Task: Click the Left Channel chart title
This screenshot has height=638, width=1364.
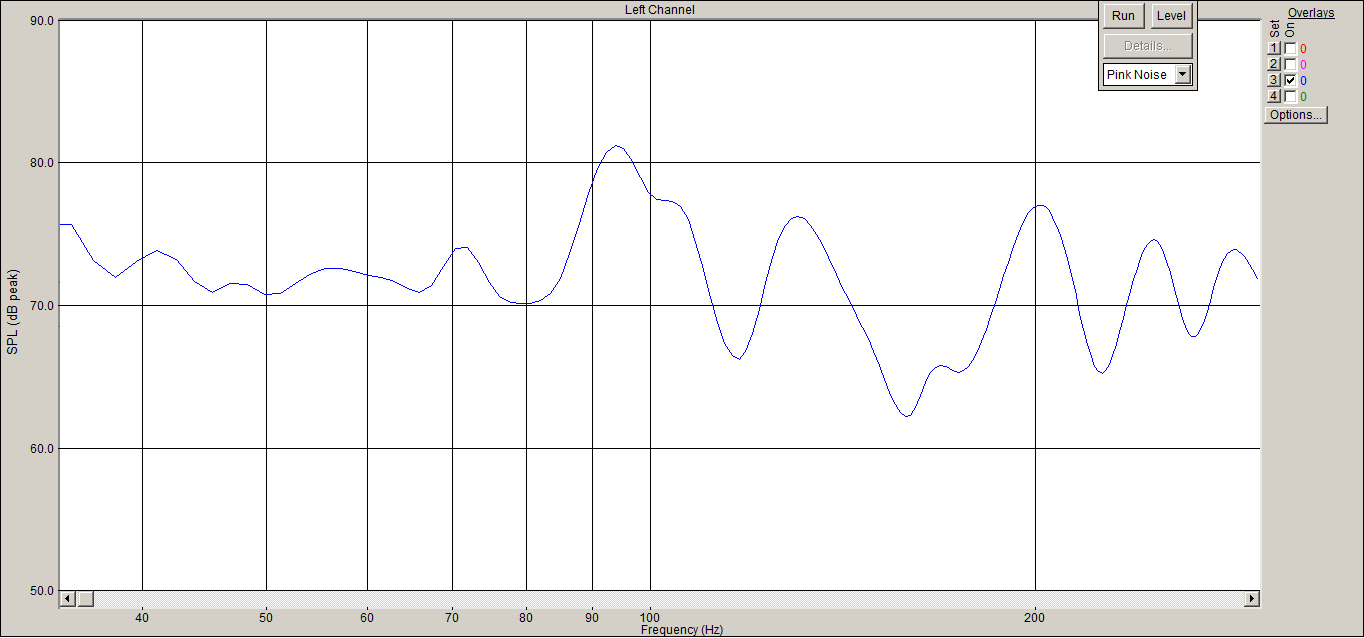Action: 658,10
